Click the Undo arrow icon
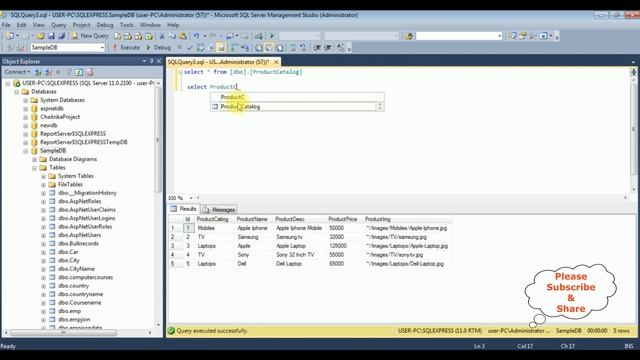The width and height of the screenshot is (640, 360). tap(196, 36)
